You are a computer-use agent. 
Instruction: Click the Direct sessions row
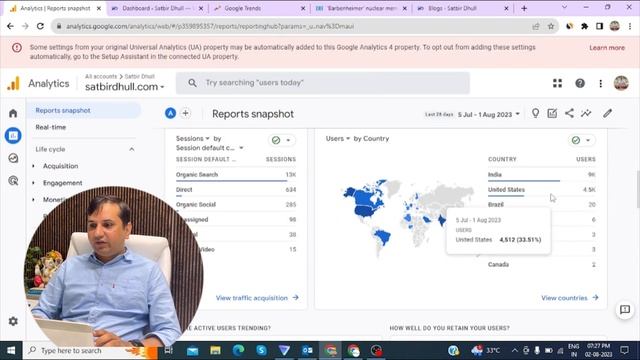(236, 190)
